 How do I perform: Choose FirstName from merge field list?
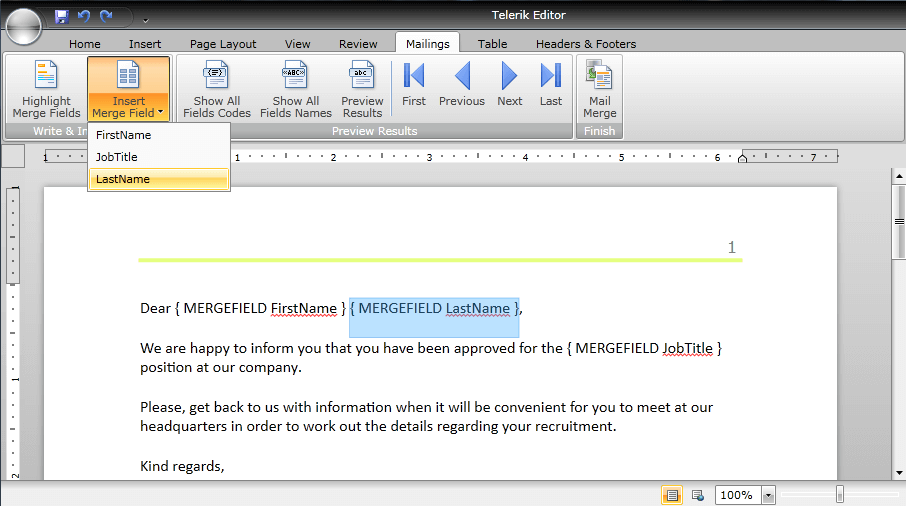[159, 135]
